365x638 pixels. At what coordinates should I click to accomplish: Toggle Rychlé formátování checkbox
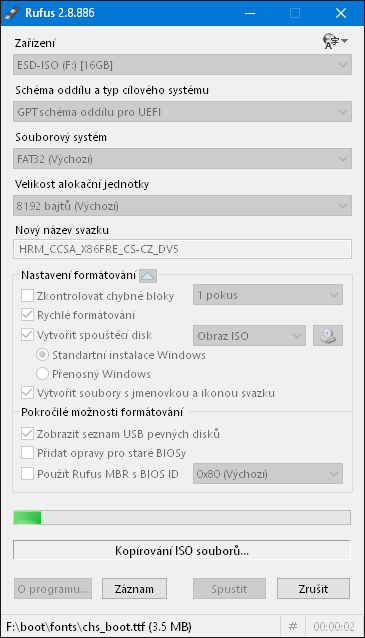(27, 315)
